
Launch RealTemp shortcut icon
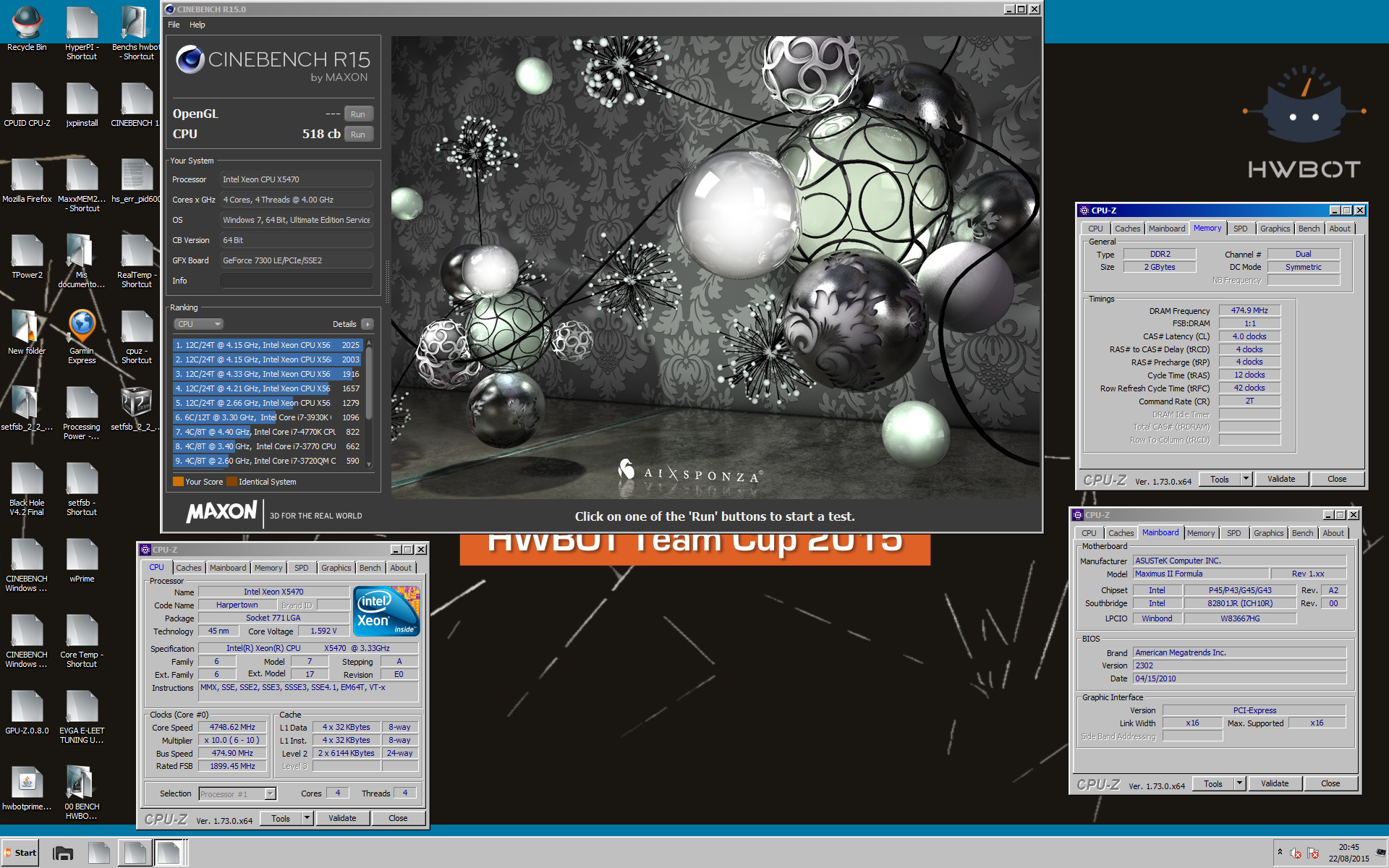point(137,261)
